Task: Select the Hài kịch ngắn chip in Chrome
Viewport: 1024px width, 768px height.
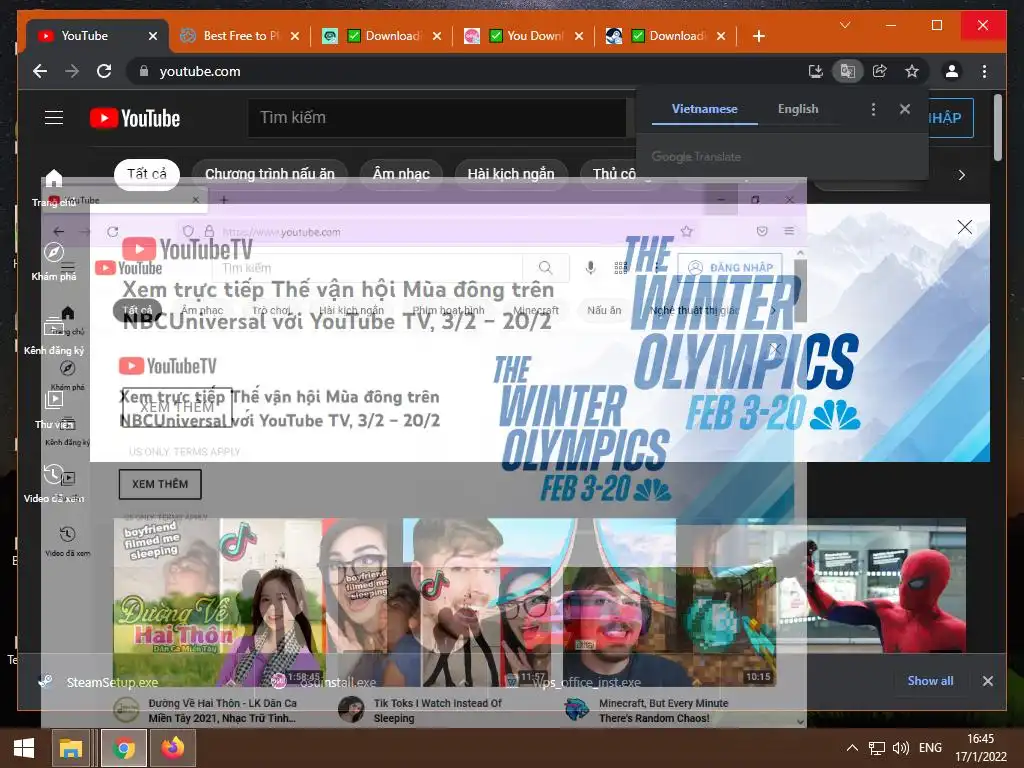Action: click(x=511, y=174)
